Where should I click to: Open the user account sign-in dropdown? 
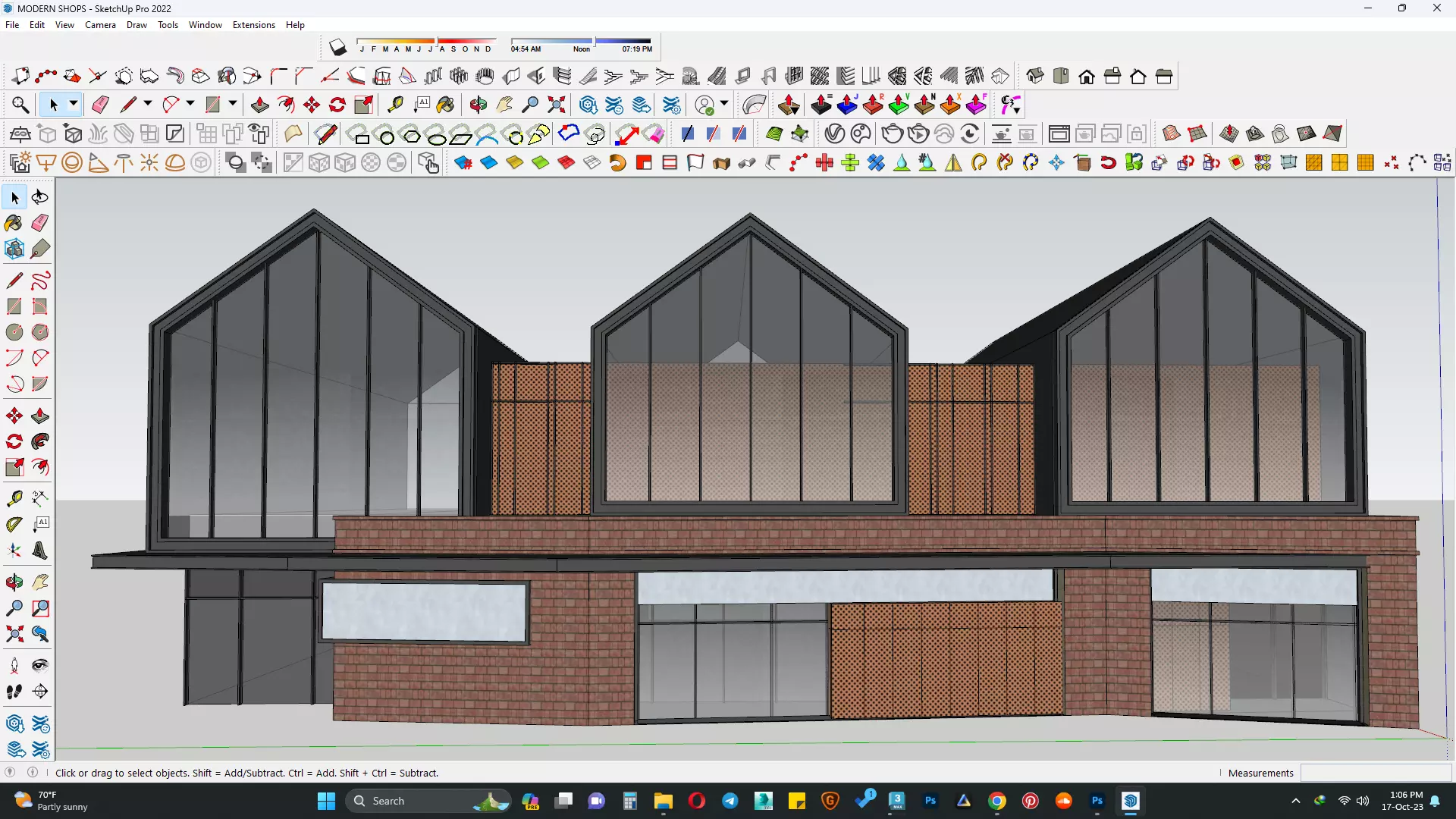pos(724,104)
